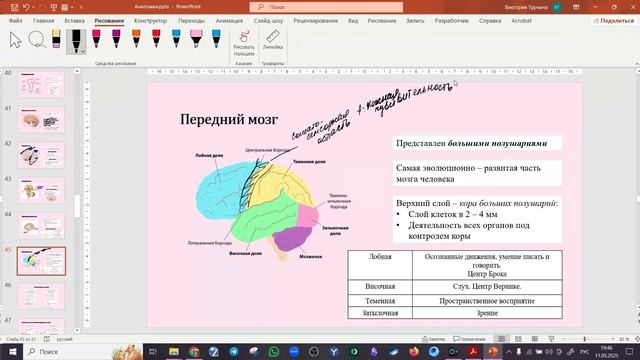Open the Рецензирование tab
The height and width of the screenshot is (360, 640).
316,20
